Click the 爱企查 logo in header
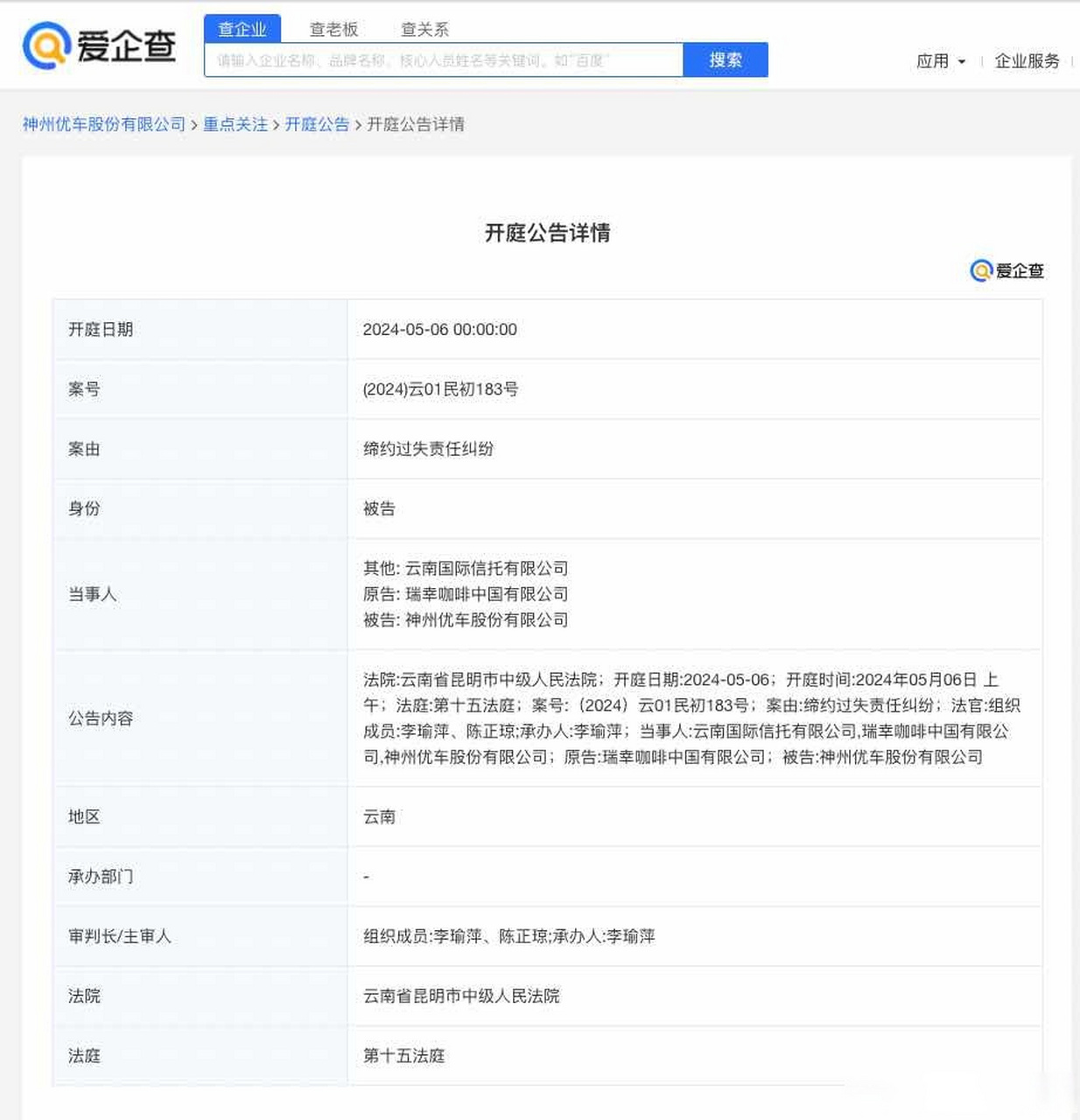 (99, 45)
